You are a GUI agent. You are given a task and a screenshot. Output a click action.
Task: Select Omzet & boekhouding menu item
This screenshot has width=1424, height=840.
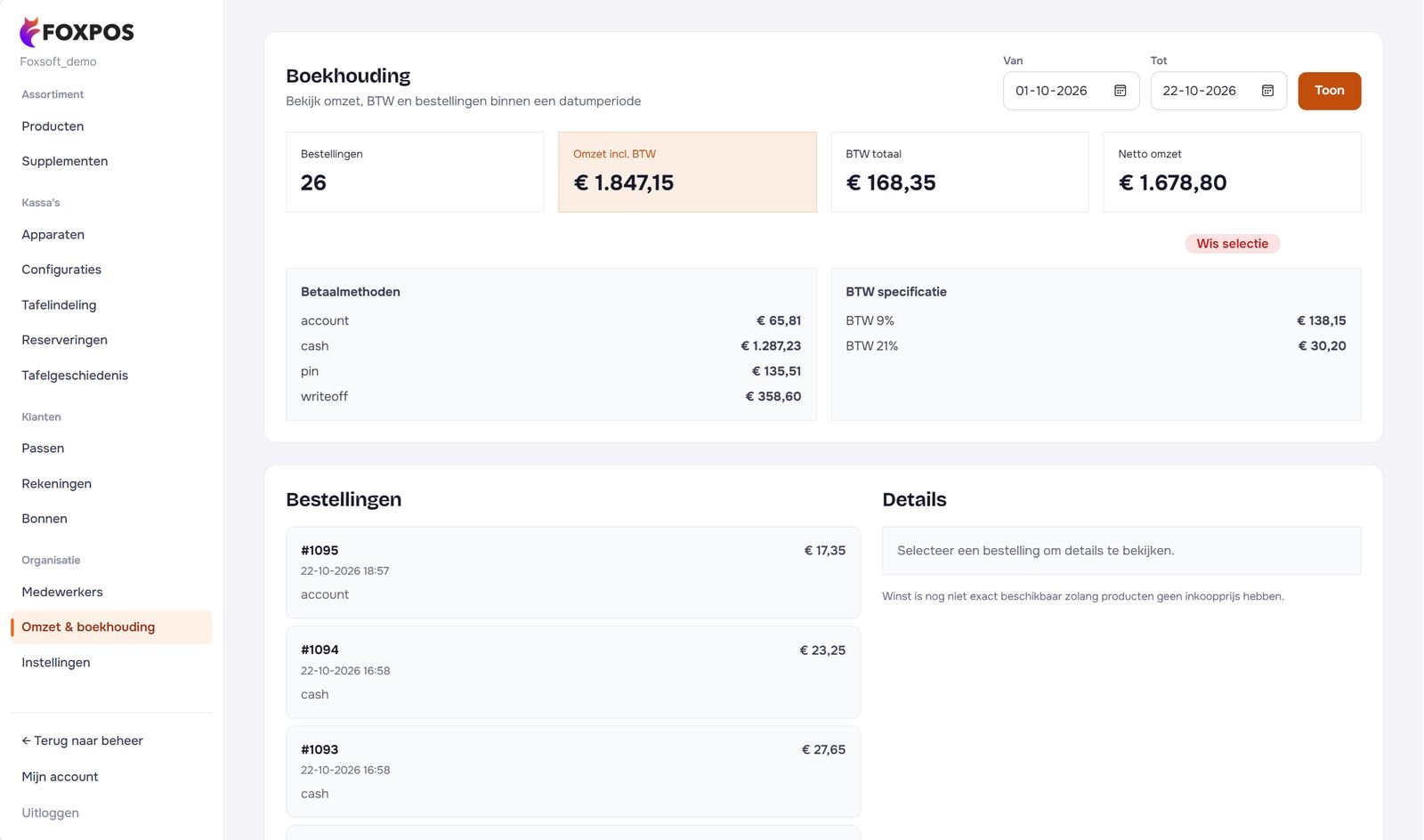[x=111, y=627]
